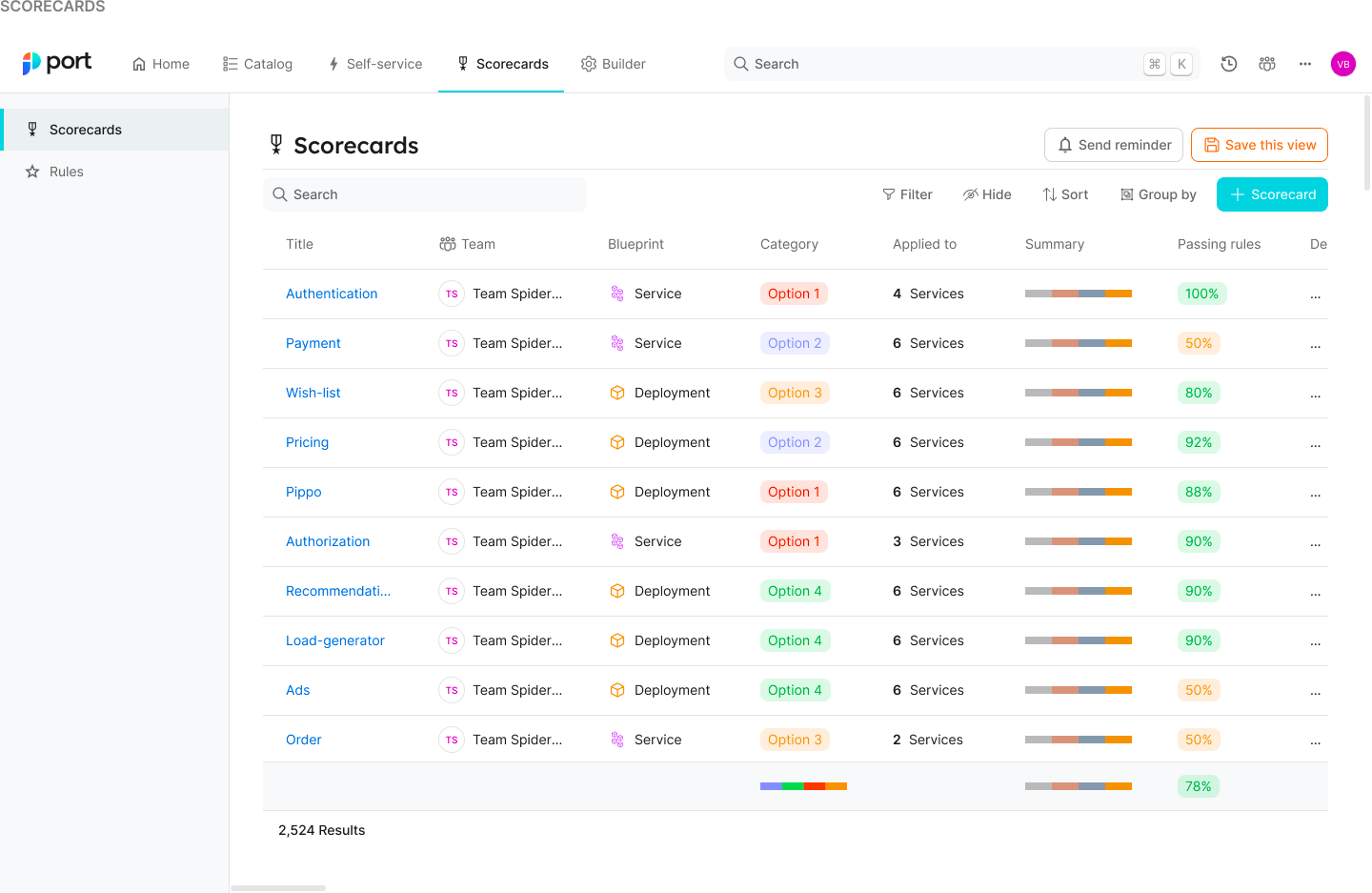Click the Port logo in the header
Screen dimensions: 1372x893
click(56, 63)
